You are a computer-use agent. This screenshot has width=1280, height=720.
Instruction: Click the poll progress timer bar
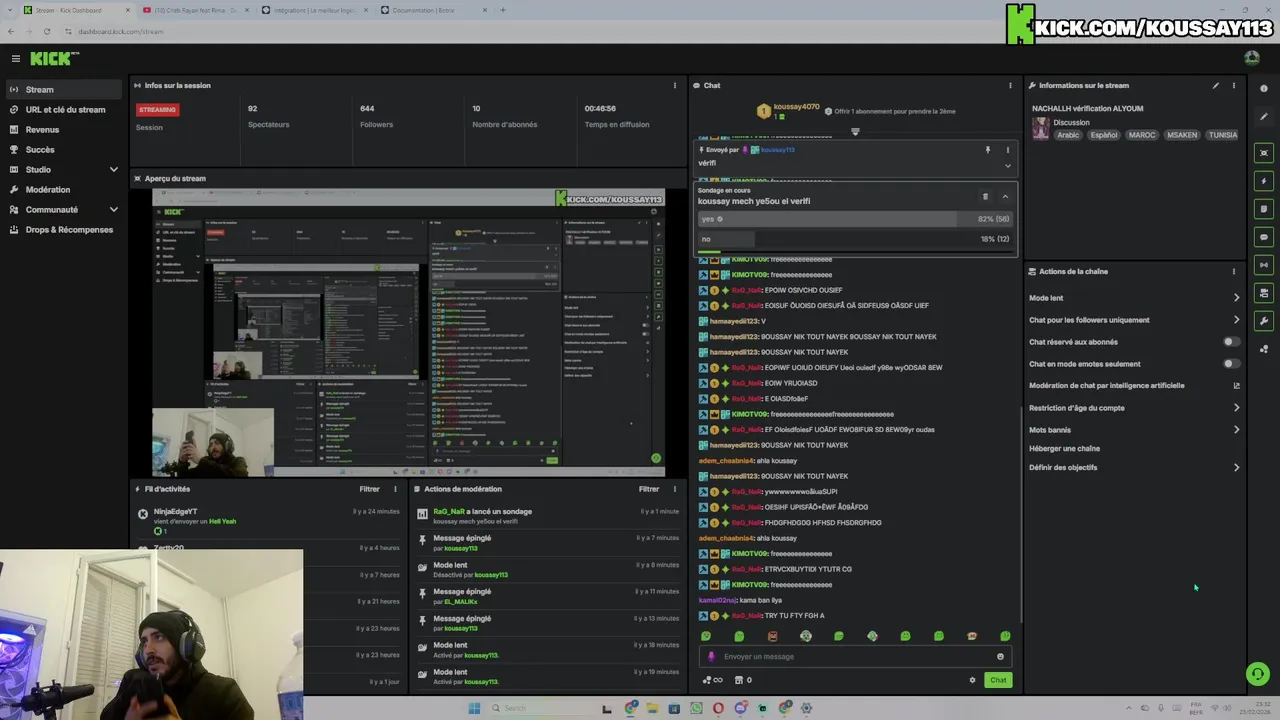click(x=855, y=252)
